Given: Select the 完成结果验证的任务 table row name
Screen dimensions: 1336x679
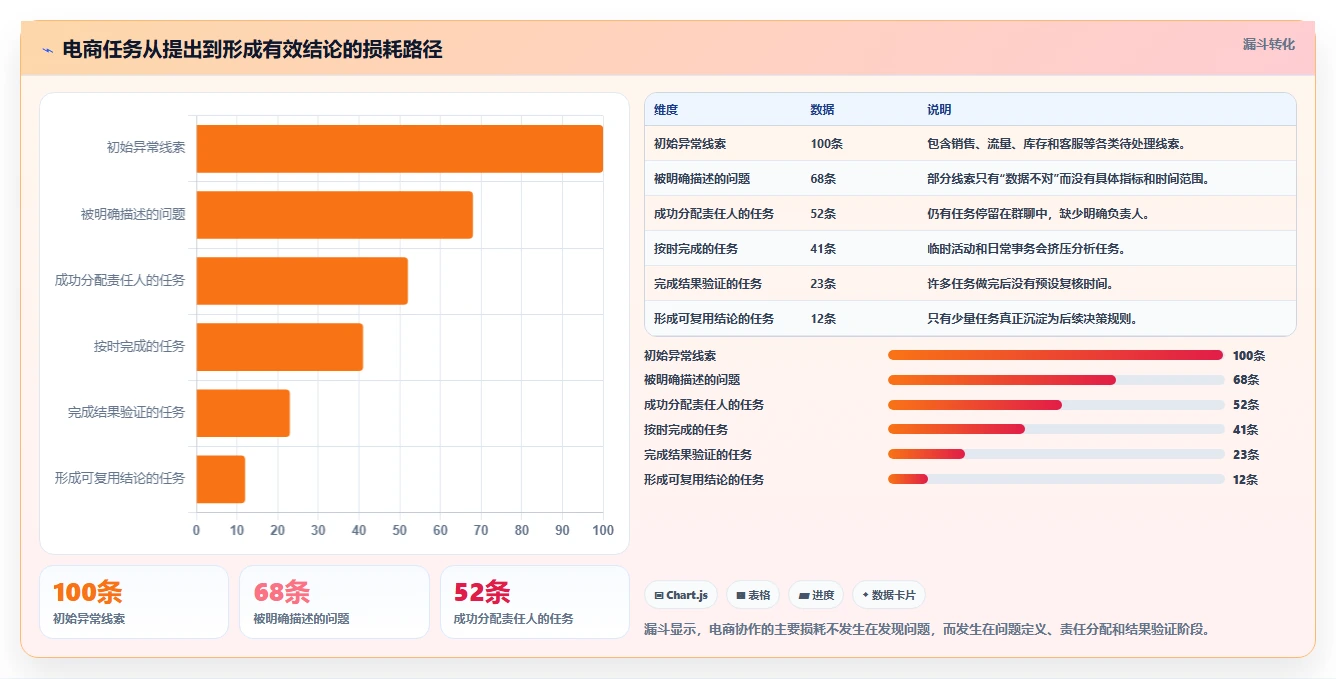Looking at the screenshot, I should click(x=708, y=284).
